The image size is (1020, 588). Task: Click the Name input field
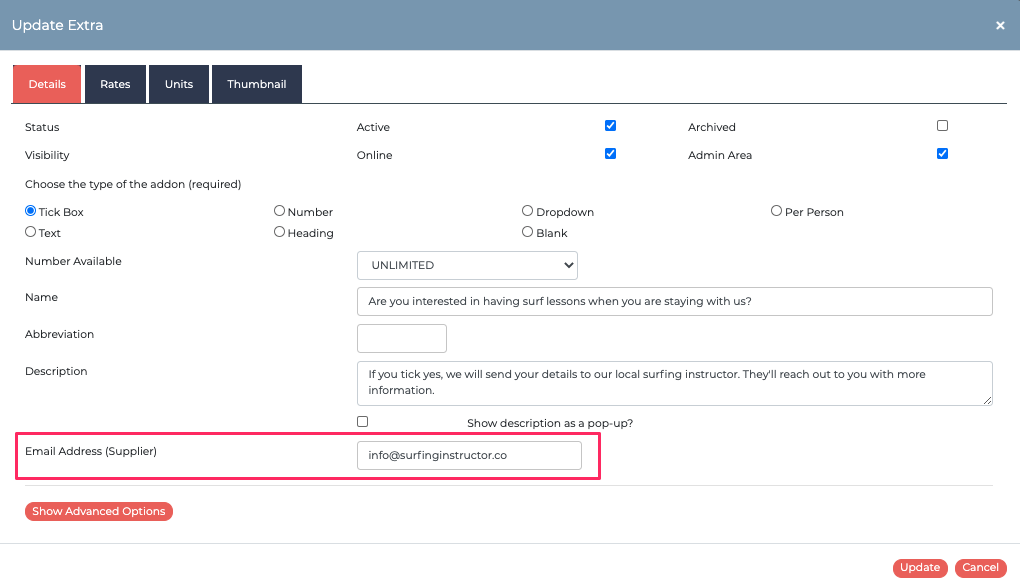[x=675, y=302]
